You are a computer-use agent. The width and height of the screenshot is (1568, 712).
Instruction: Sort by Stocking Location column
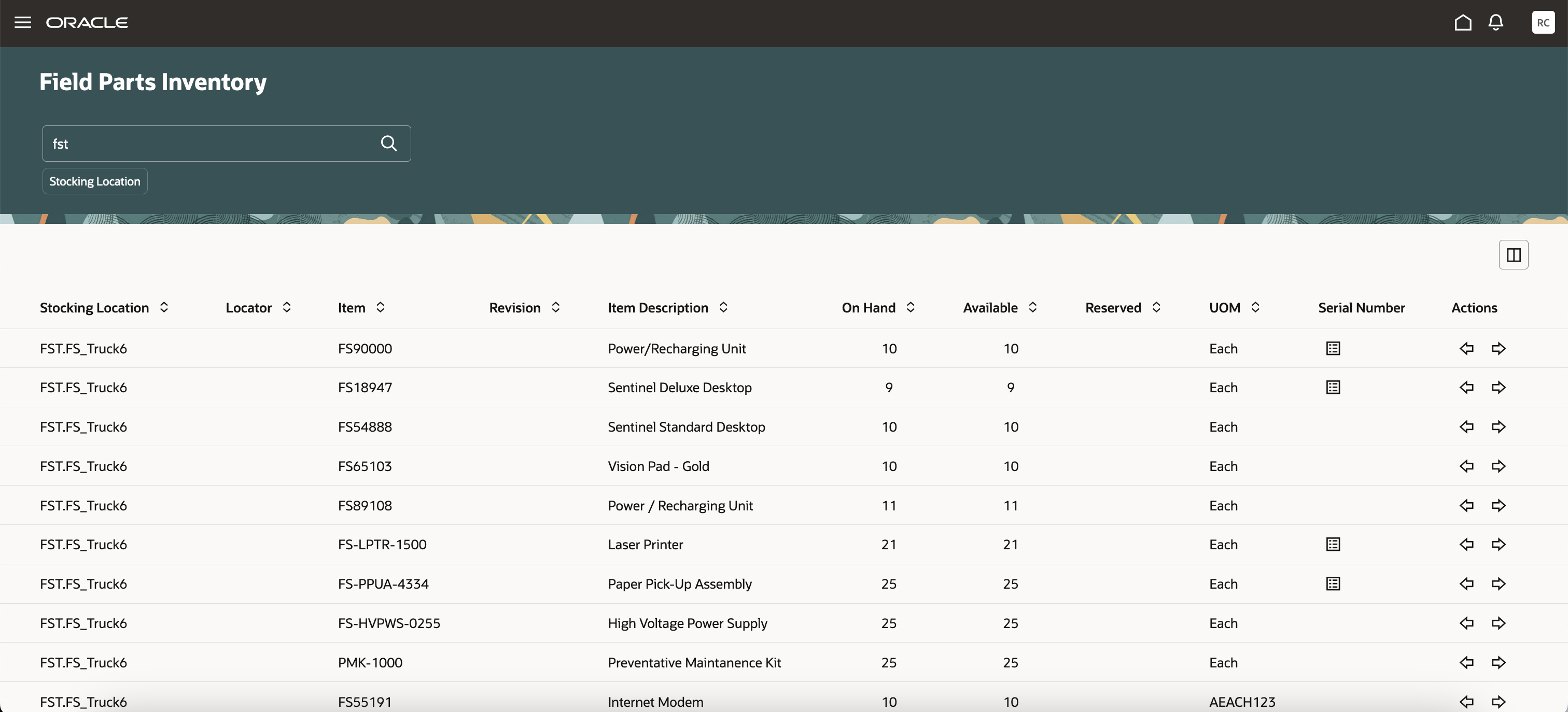coord(164,307)
